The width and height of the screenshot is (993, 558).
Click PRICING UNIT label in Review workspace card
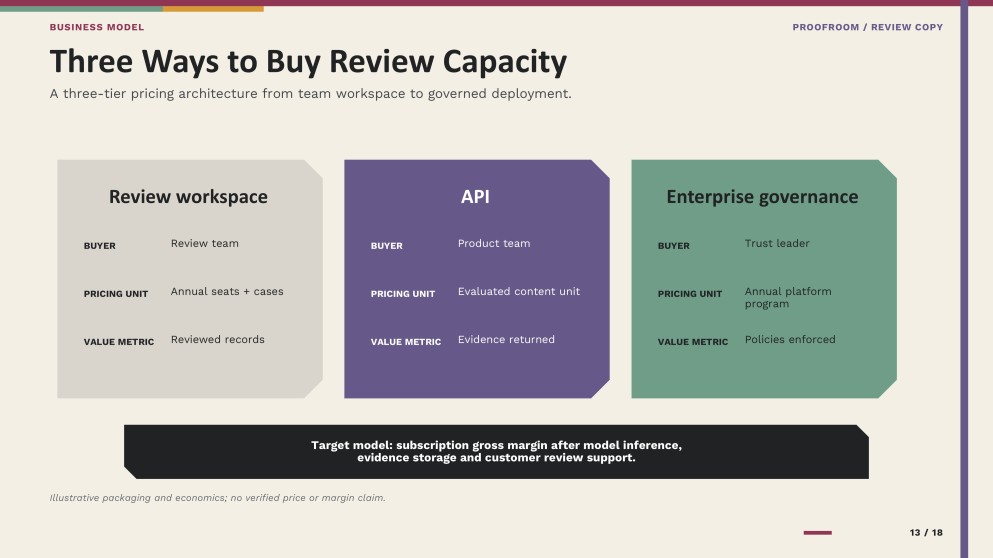[116, 294]
